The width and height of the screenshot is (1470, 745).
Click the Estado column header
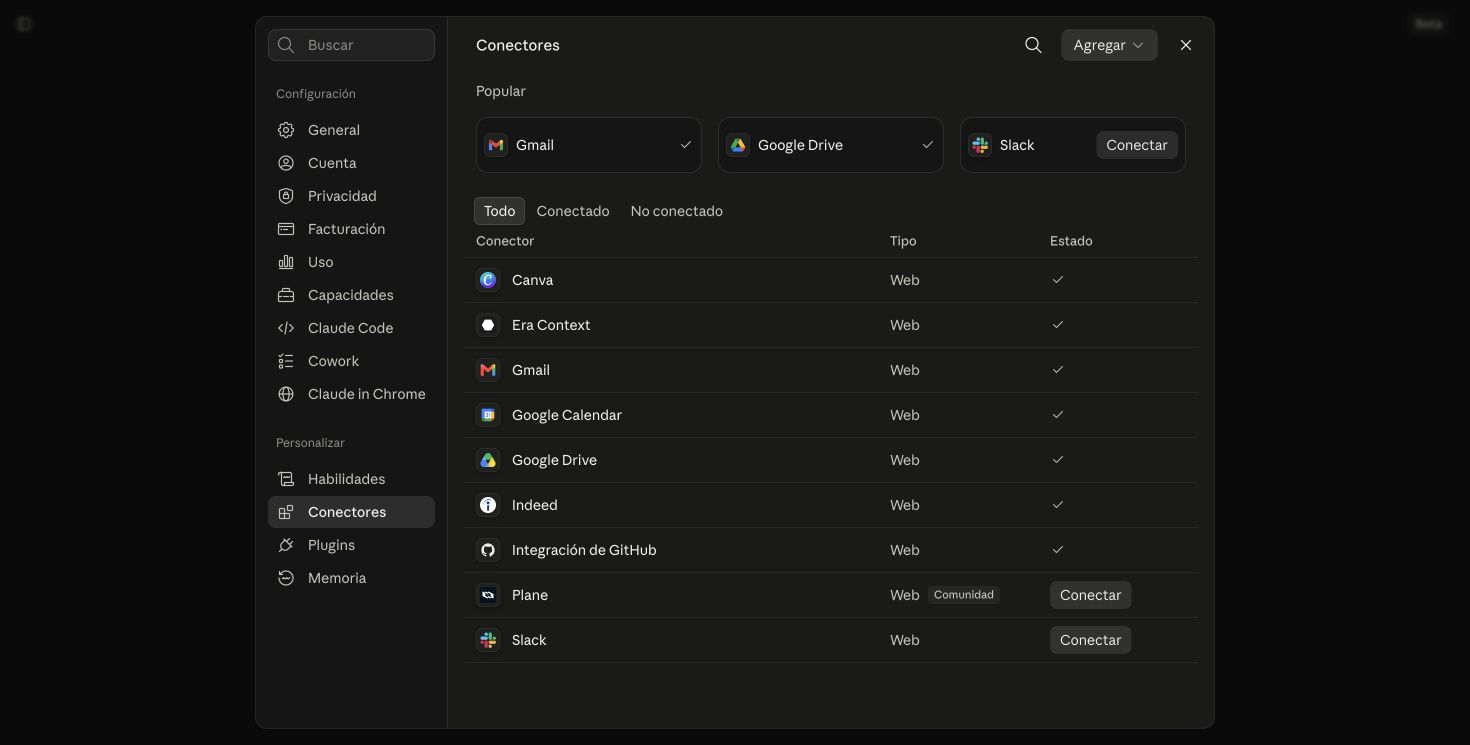tap(1071, 241)
